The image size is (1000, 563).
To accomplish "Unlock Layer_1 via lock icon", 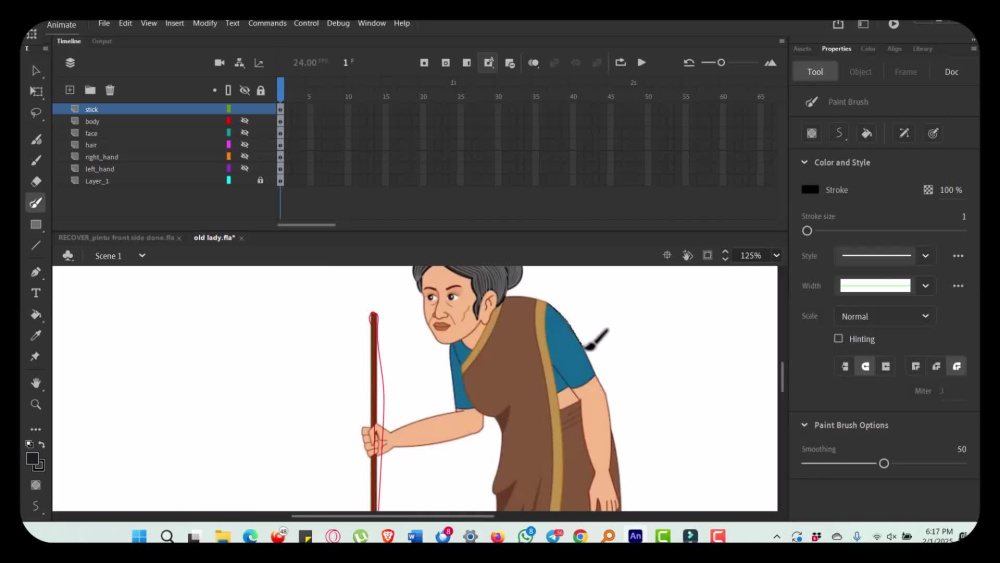I will pyautogui.click(x=260, y=180).
